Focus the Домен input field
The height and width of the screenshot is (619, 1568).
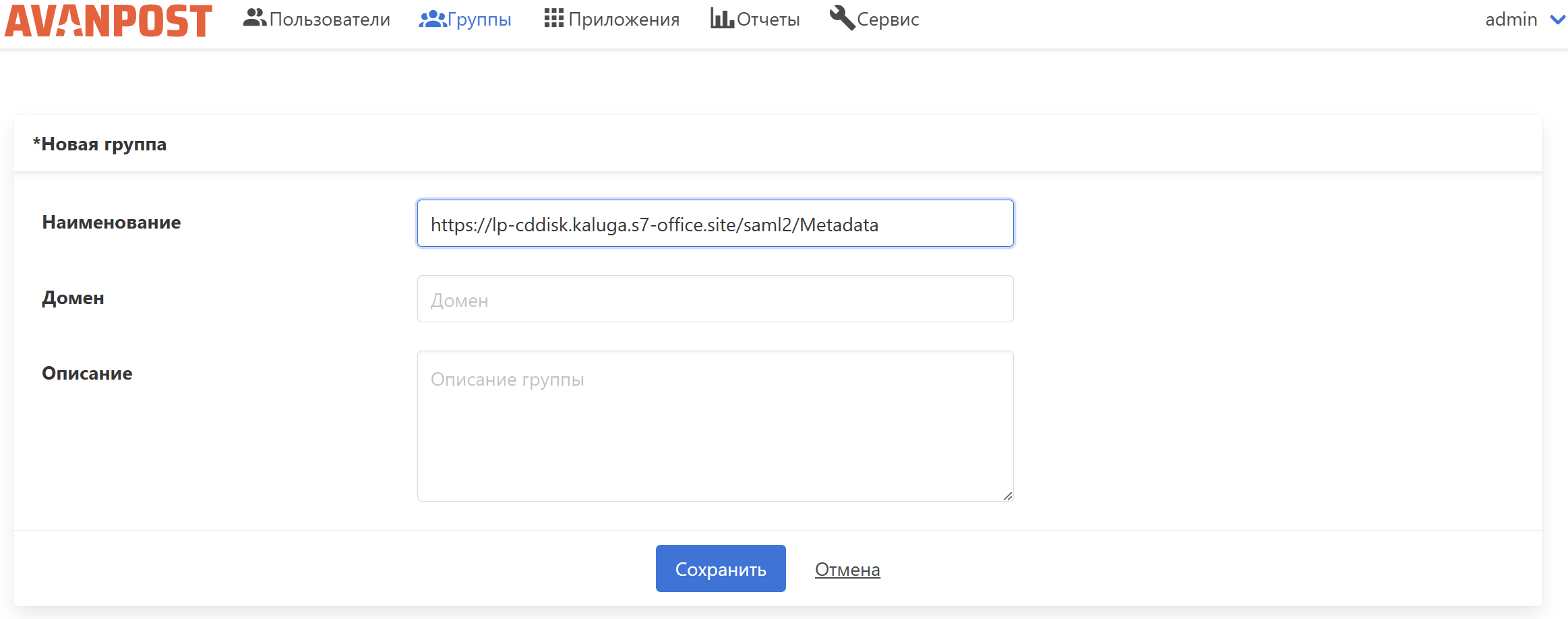[715, 299]
